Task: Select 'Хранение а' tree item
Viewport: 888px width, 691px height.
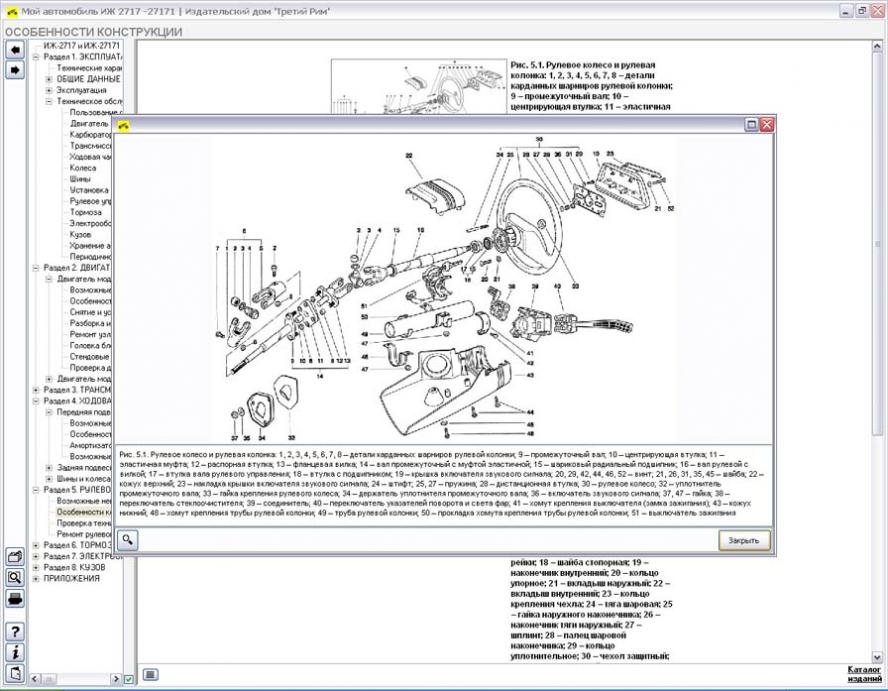Action: point(90,246)
